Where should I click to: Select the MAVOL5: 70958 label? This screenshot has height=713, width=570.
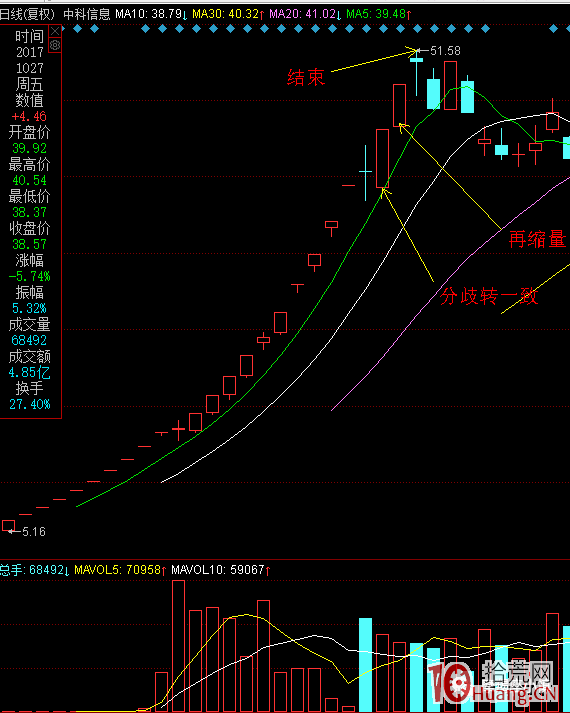pos(120,570)
